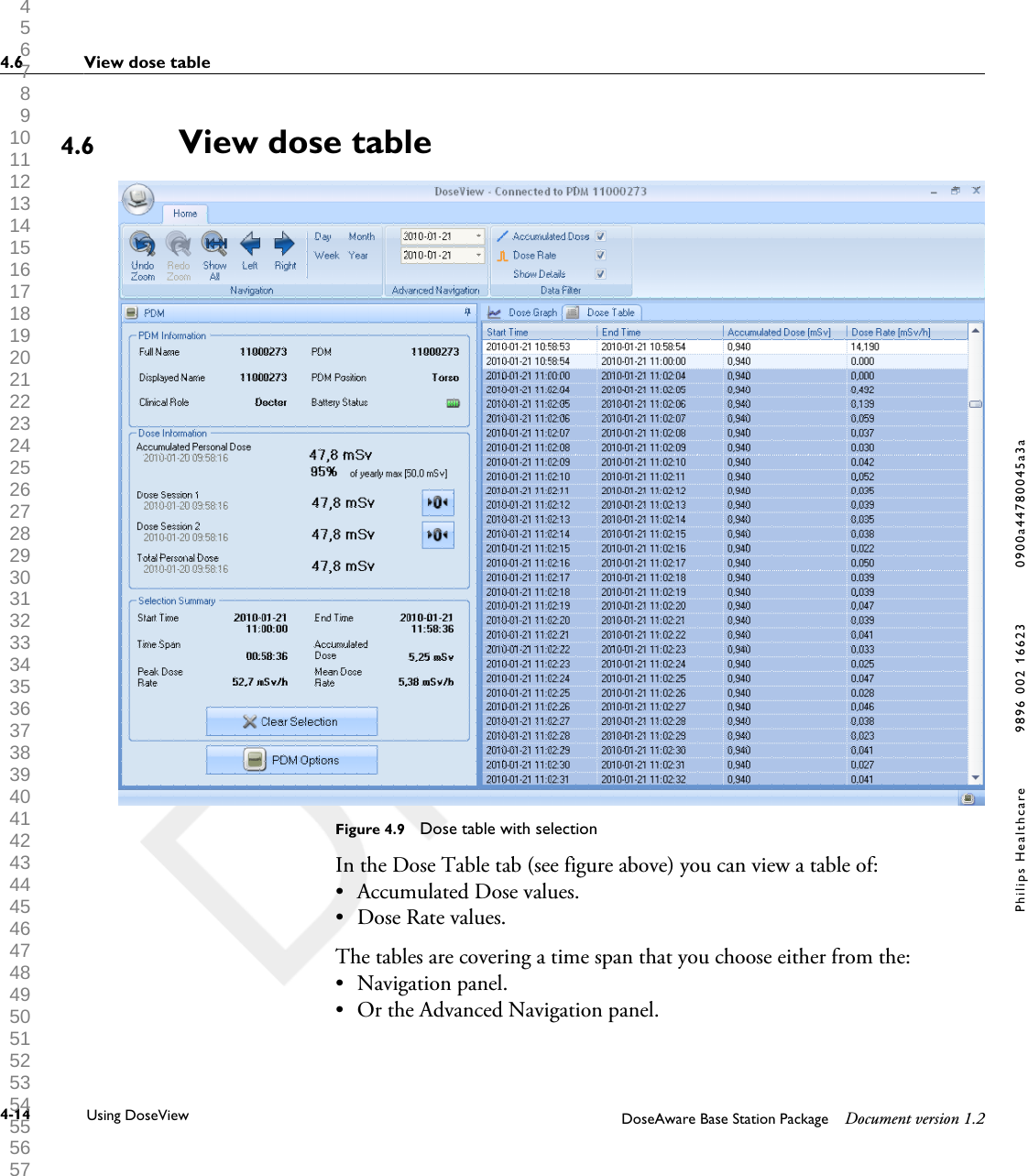This screenshot has width=1028, height=1176.
Task: Open PDM Options
Action: [291, 759]
